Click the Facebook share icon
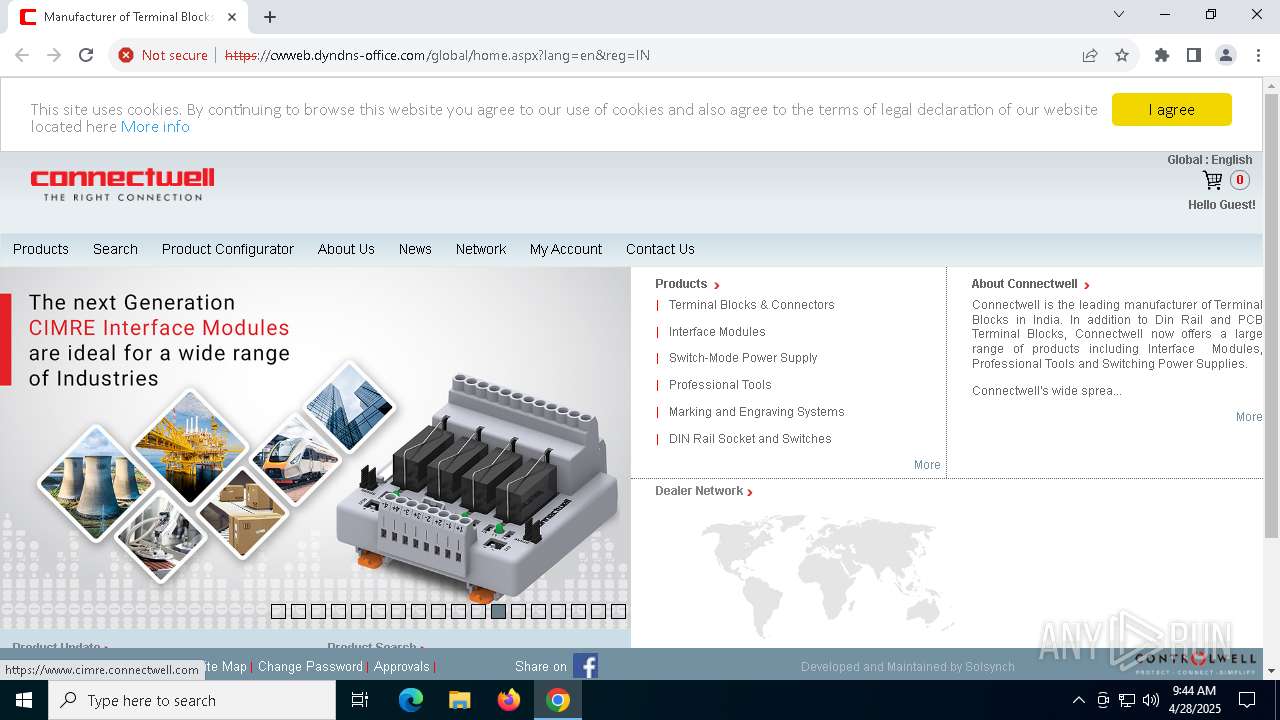Screen dimensions: 1280x720 coord(585,666)
